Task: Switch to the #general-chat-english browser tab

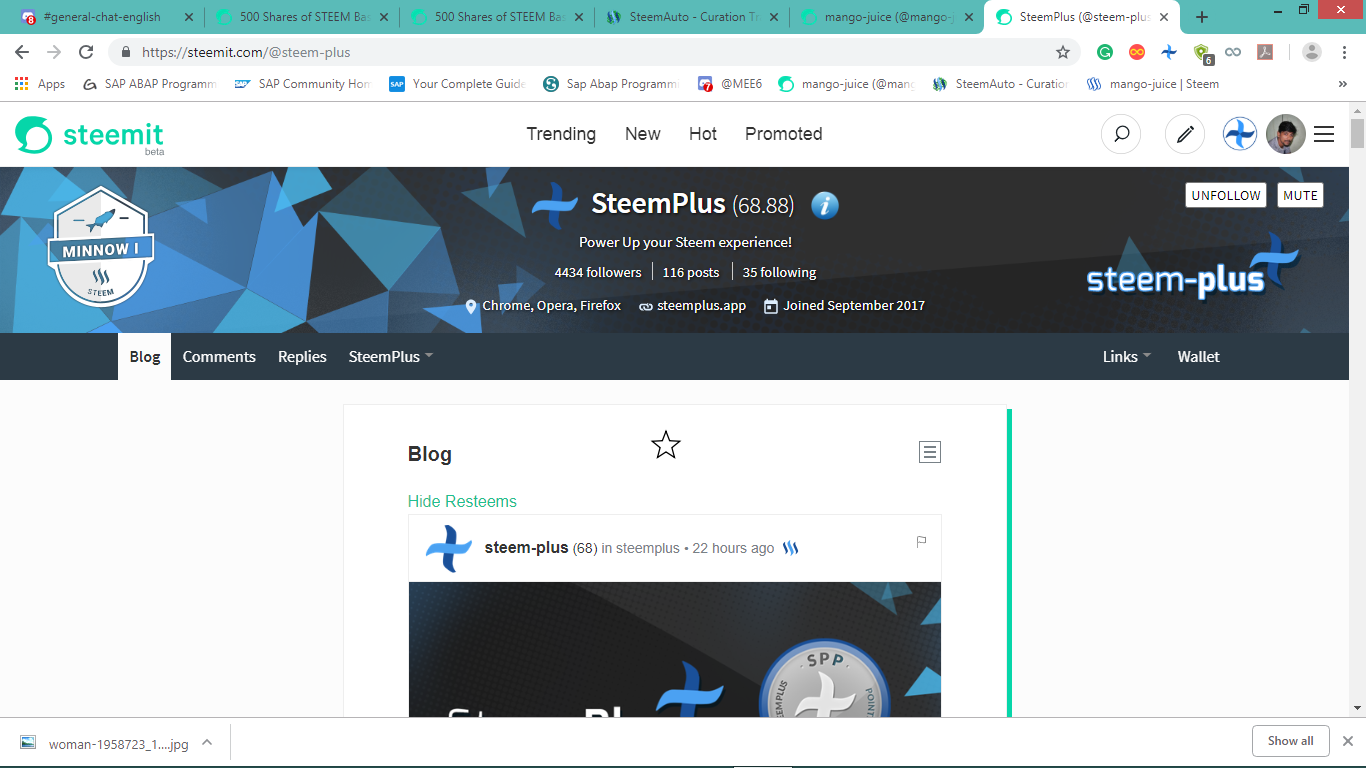Action: click(106, 17)
